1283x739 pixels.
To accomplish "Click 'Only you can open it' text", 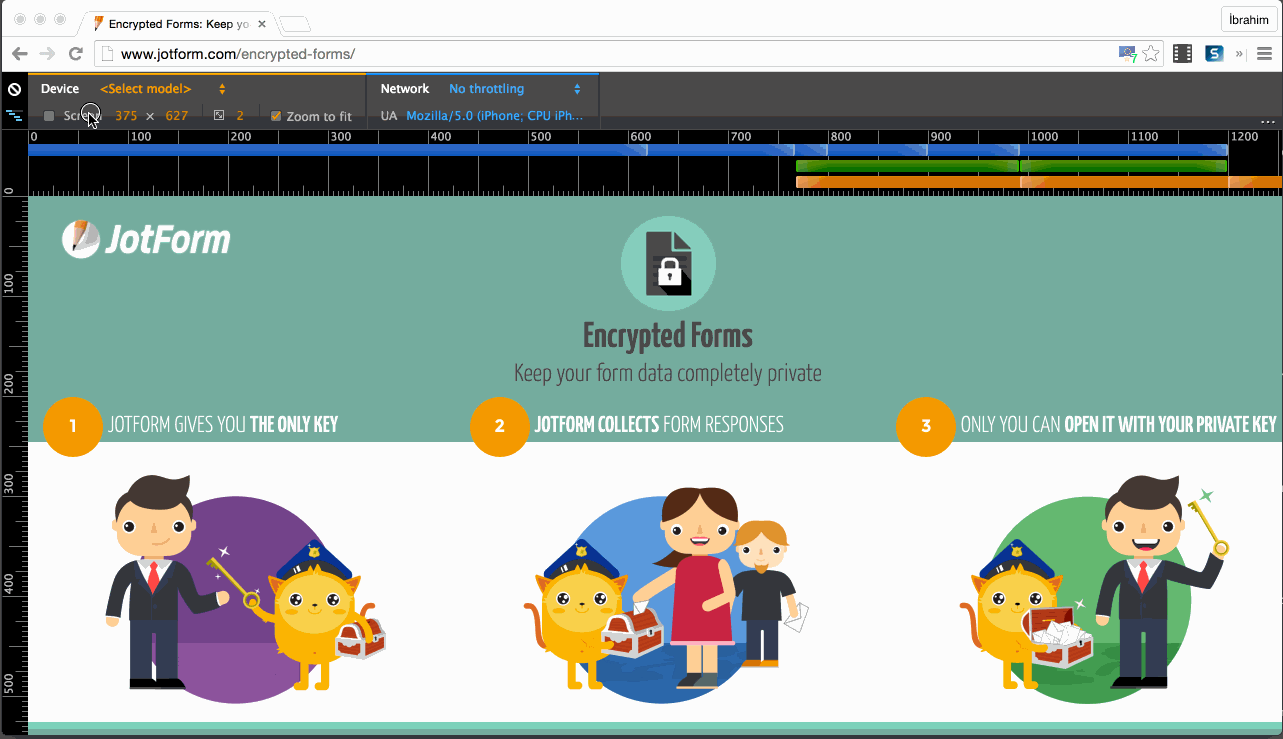I will coord(1119,425).
